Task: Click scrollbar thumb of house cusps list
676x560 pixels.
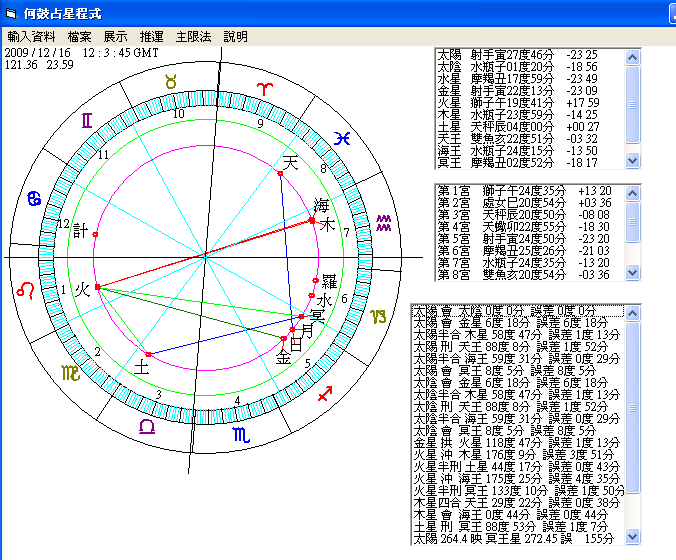Action: [x=632, y=222]
